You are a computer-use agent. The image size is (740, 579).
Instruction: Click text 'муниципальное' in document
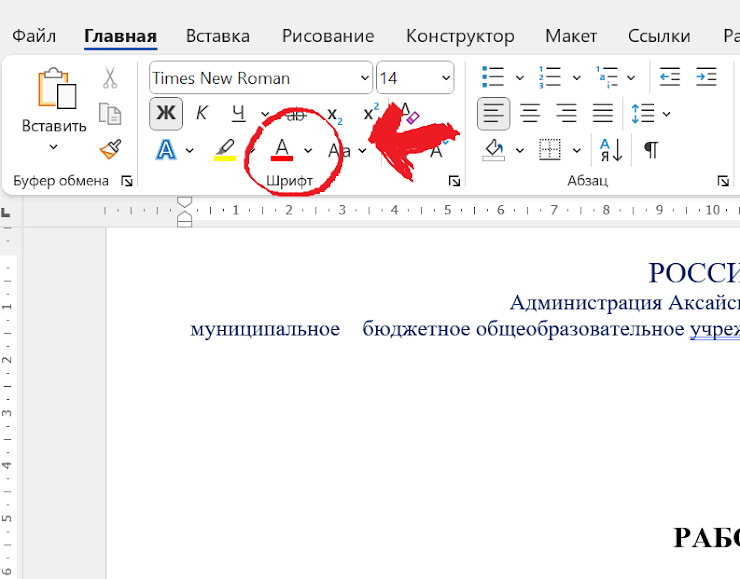coord(265,329)
